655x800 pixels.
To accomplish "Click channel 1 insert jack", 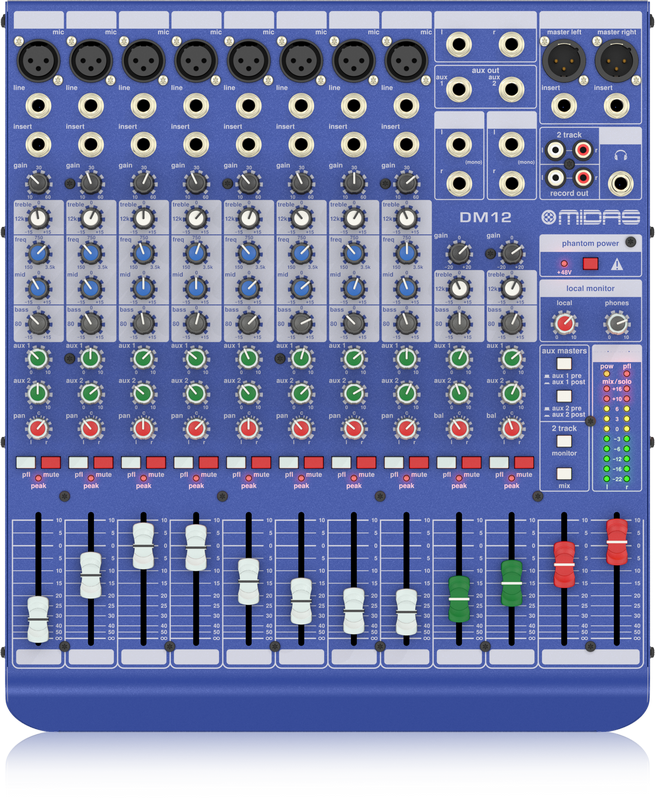I will click(x=38, y=145).
